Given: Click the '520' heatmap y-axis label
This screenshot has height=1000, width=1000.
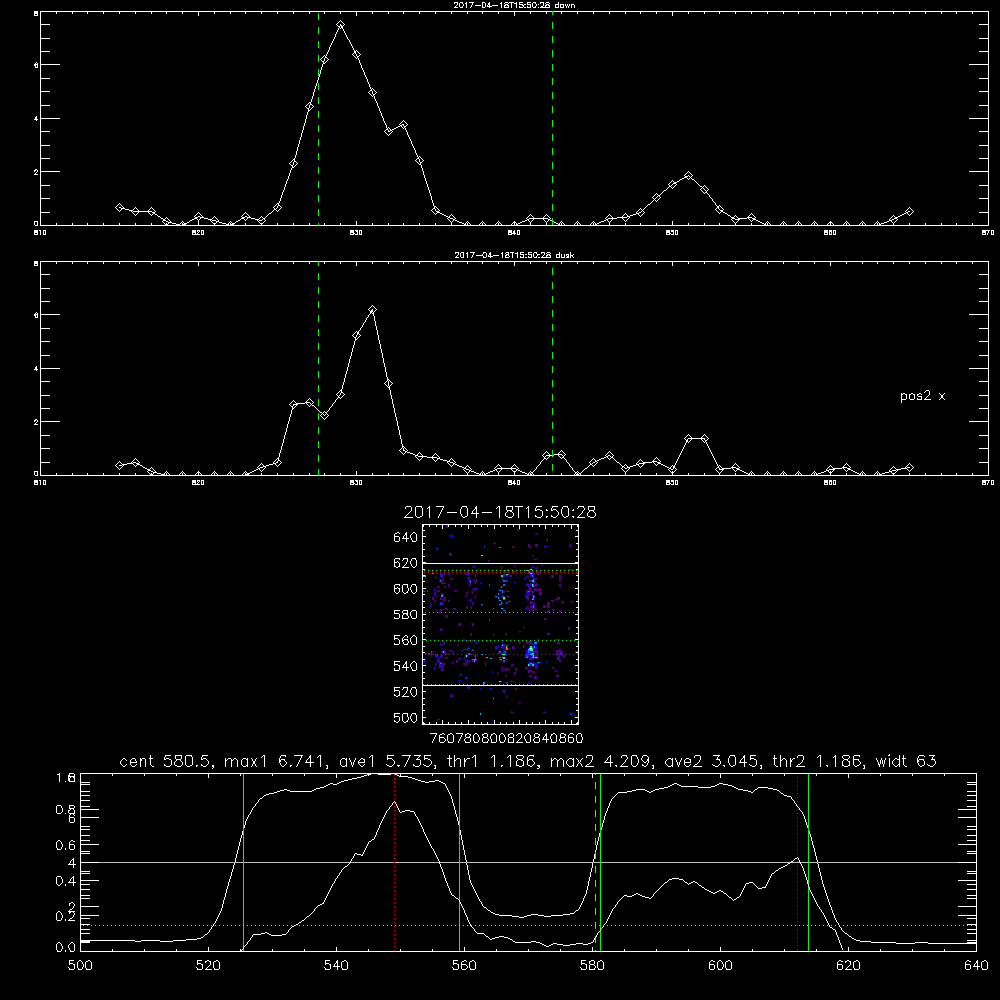Looking at the screenshot, I should click(x=405, y=692).
